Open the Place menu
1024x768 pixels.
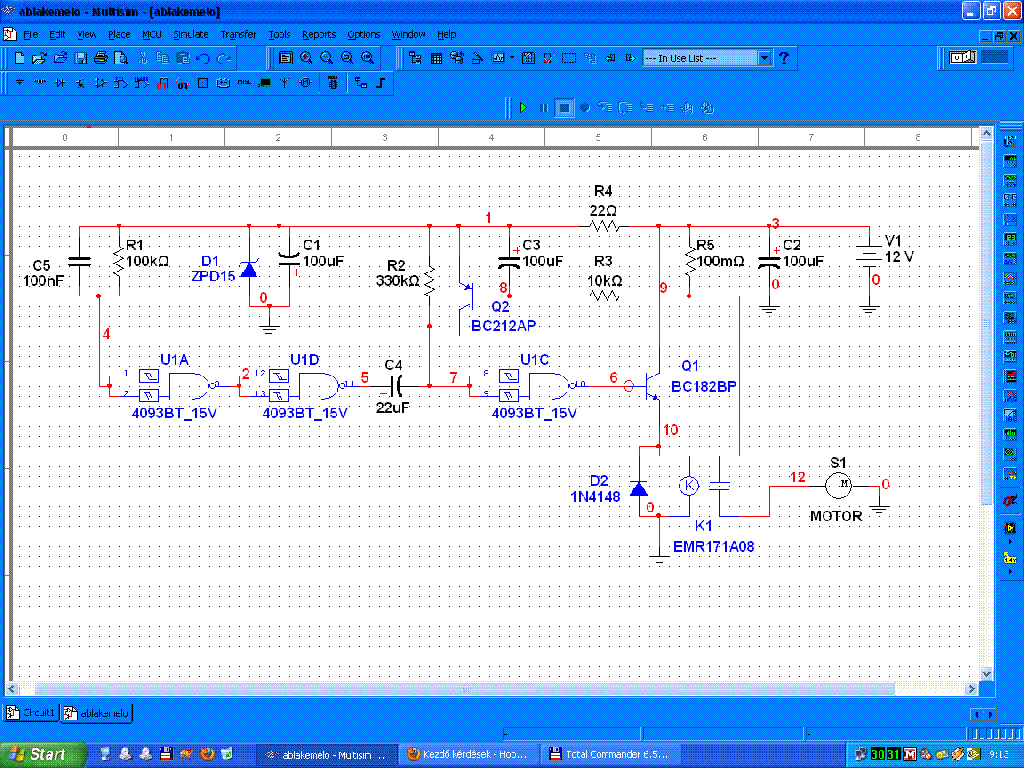pyautogui.click(x=119, y=35)
